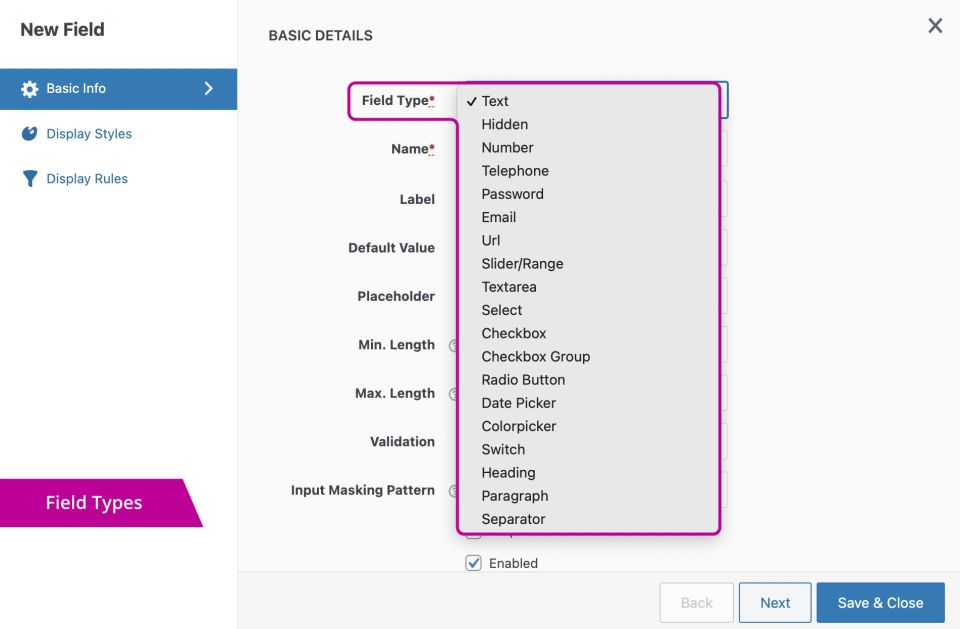Click the Display Rules funnel icon

pos(30,179)
